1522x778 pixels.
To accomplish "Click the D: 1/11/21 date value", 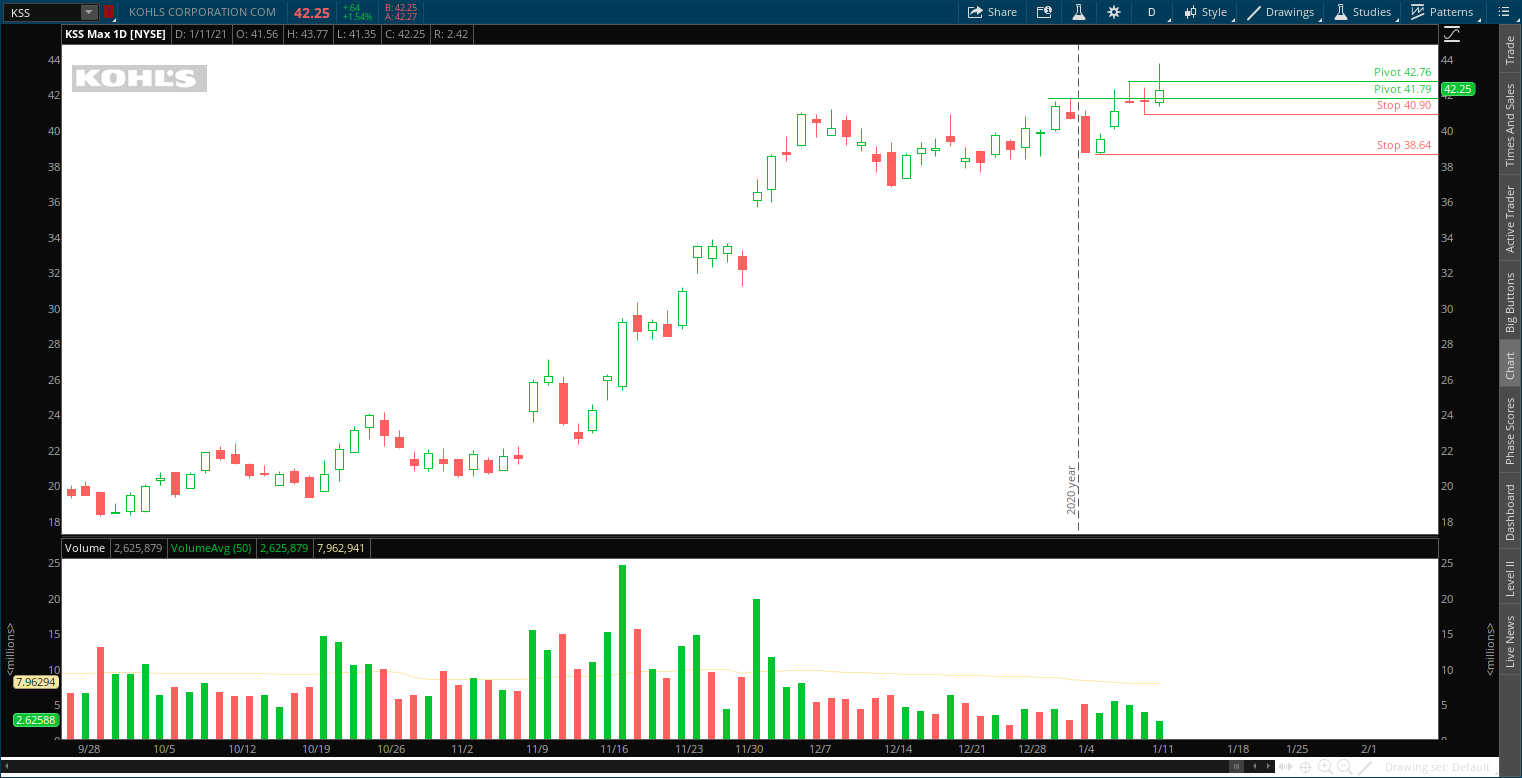I will pos(200,34).
